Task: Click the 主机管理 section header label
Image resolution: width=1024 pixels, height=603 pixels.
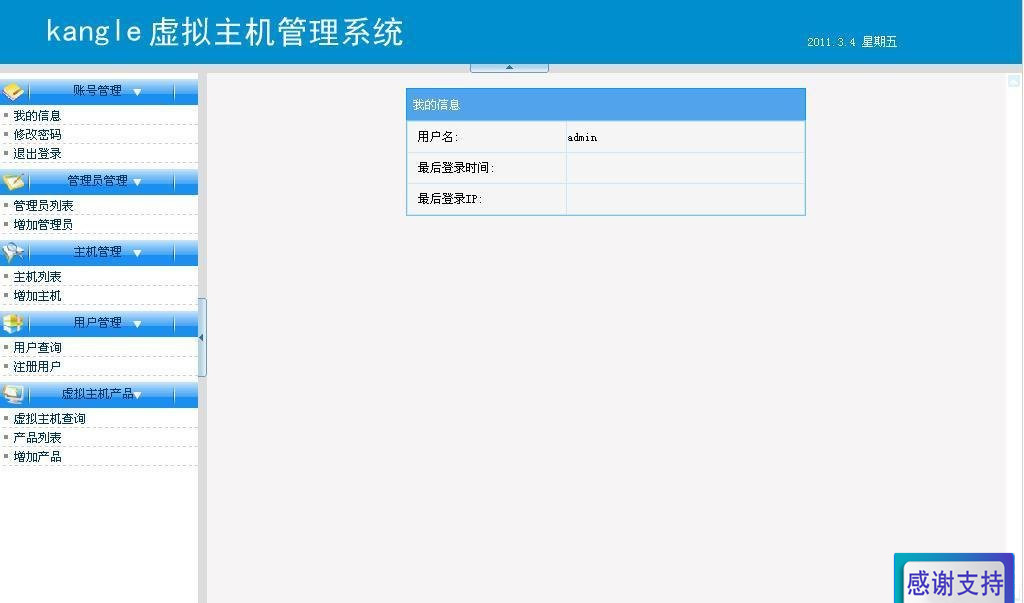Action: click(97, 252)
